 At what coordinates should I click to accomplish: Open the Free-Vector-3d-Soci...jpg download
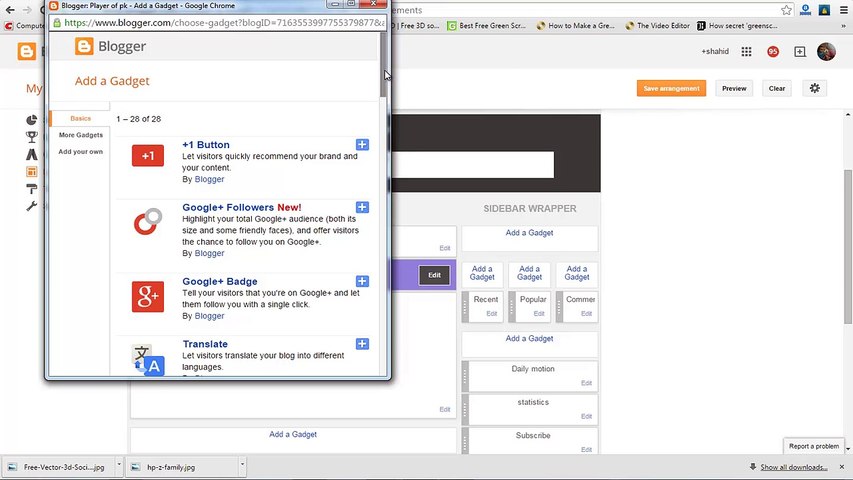(59, 467)
